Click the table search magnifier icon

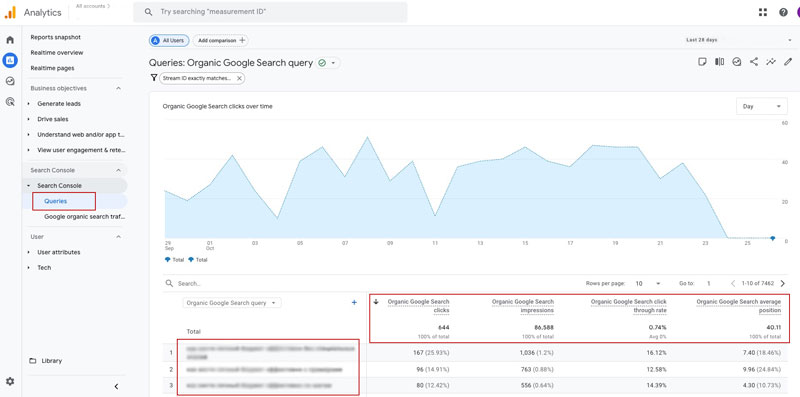(x=169, y=283)
